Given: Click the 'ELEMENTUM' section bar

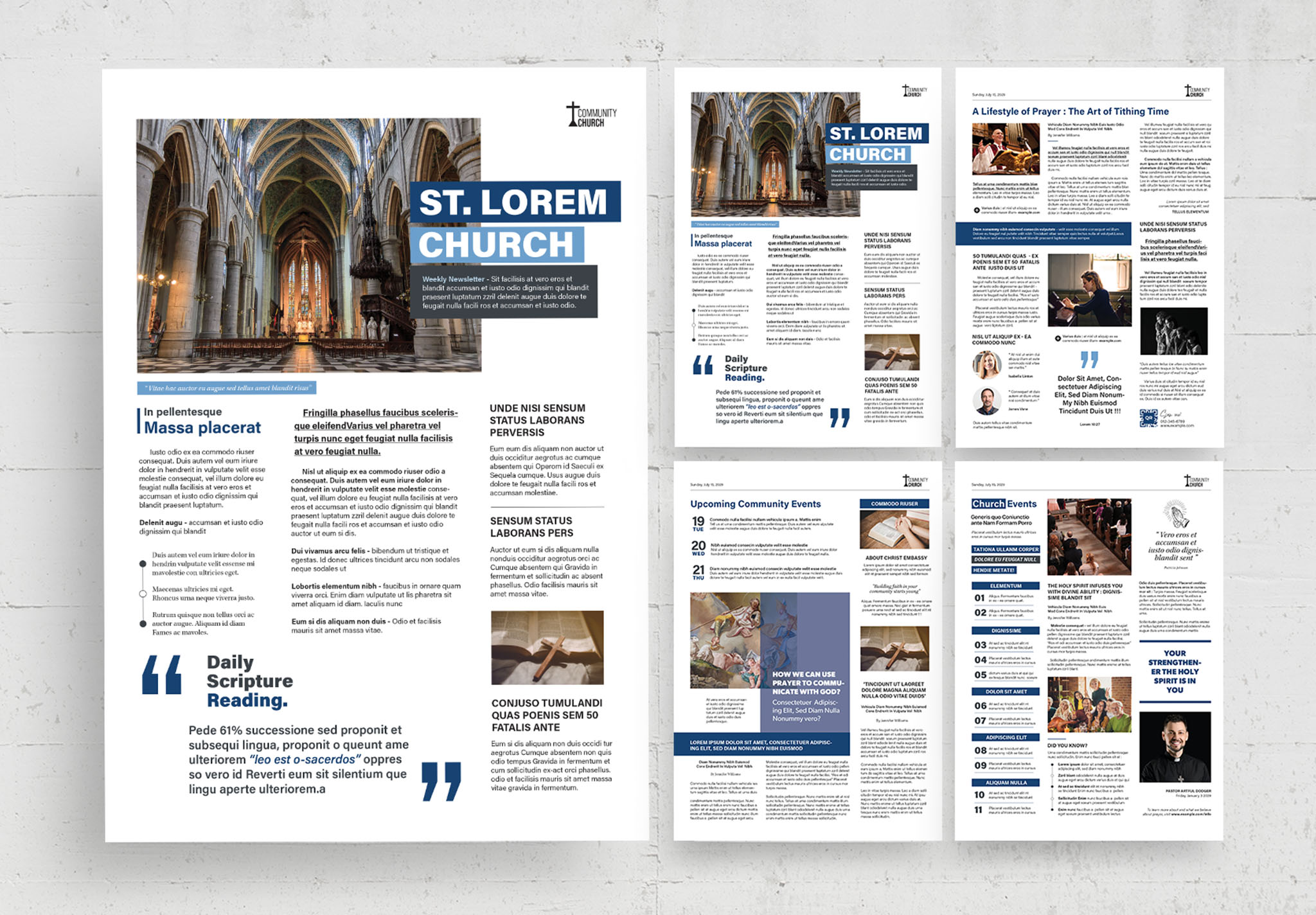Looking at the screenshot, I should (1006, 586).
